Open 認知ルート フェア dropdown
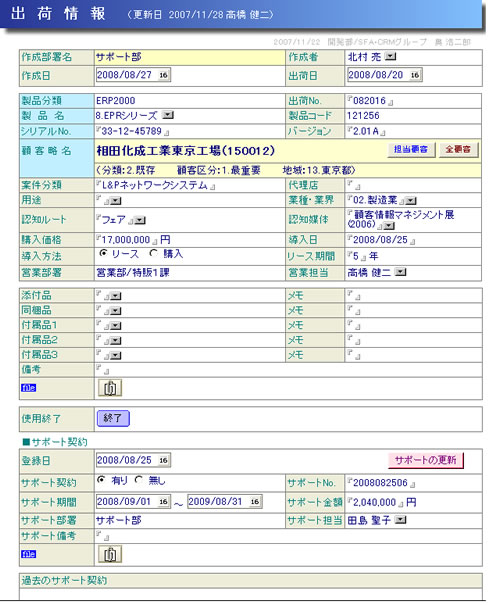 pyautogui.click(x=140, y=220)
